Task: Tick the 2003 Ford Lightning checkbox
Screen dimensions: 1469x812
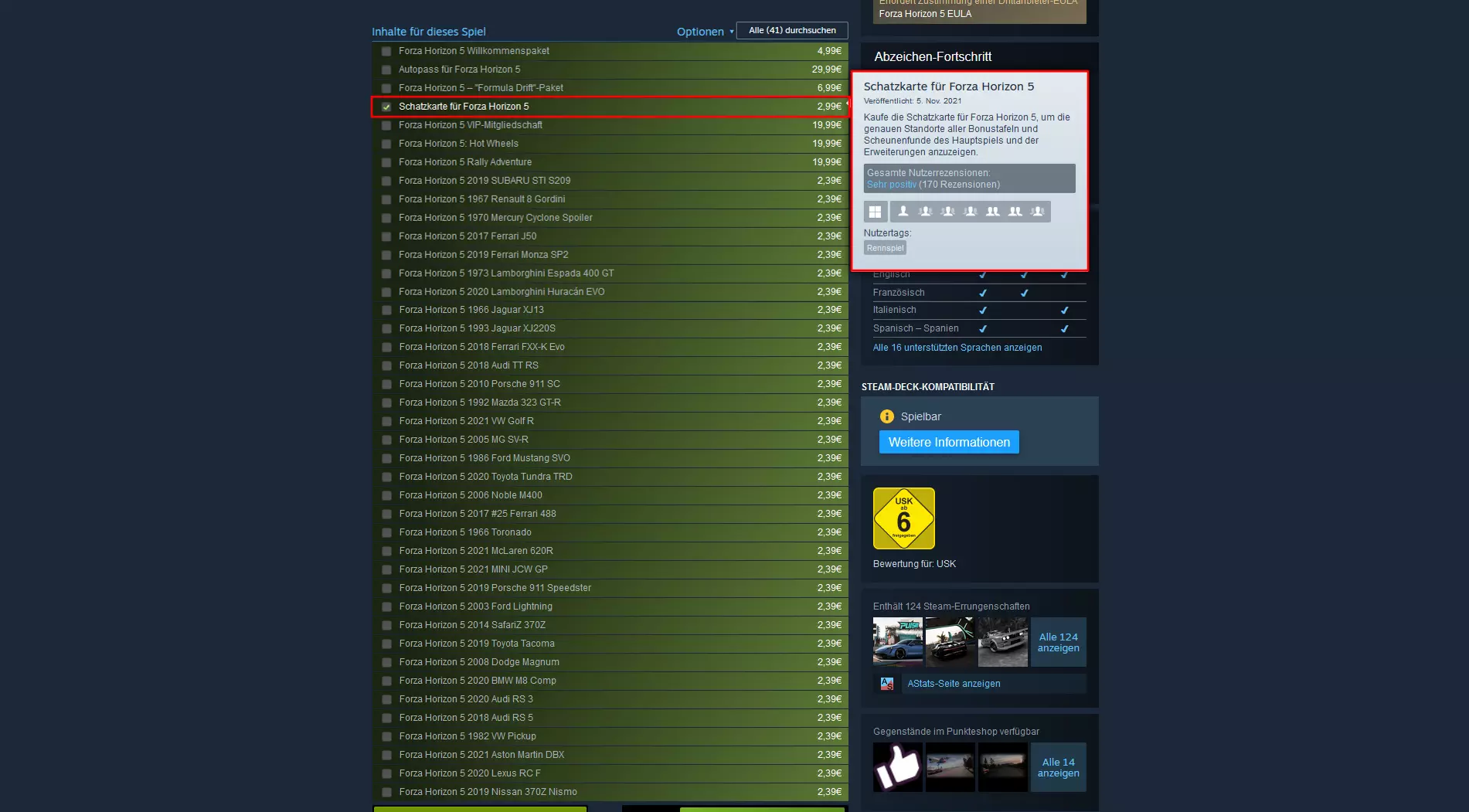Action: click(x=386, y=606)
